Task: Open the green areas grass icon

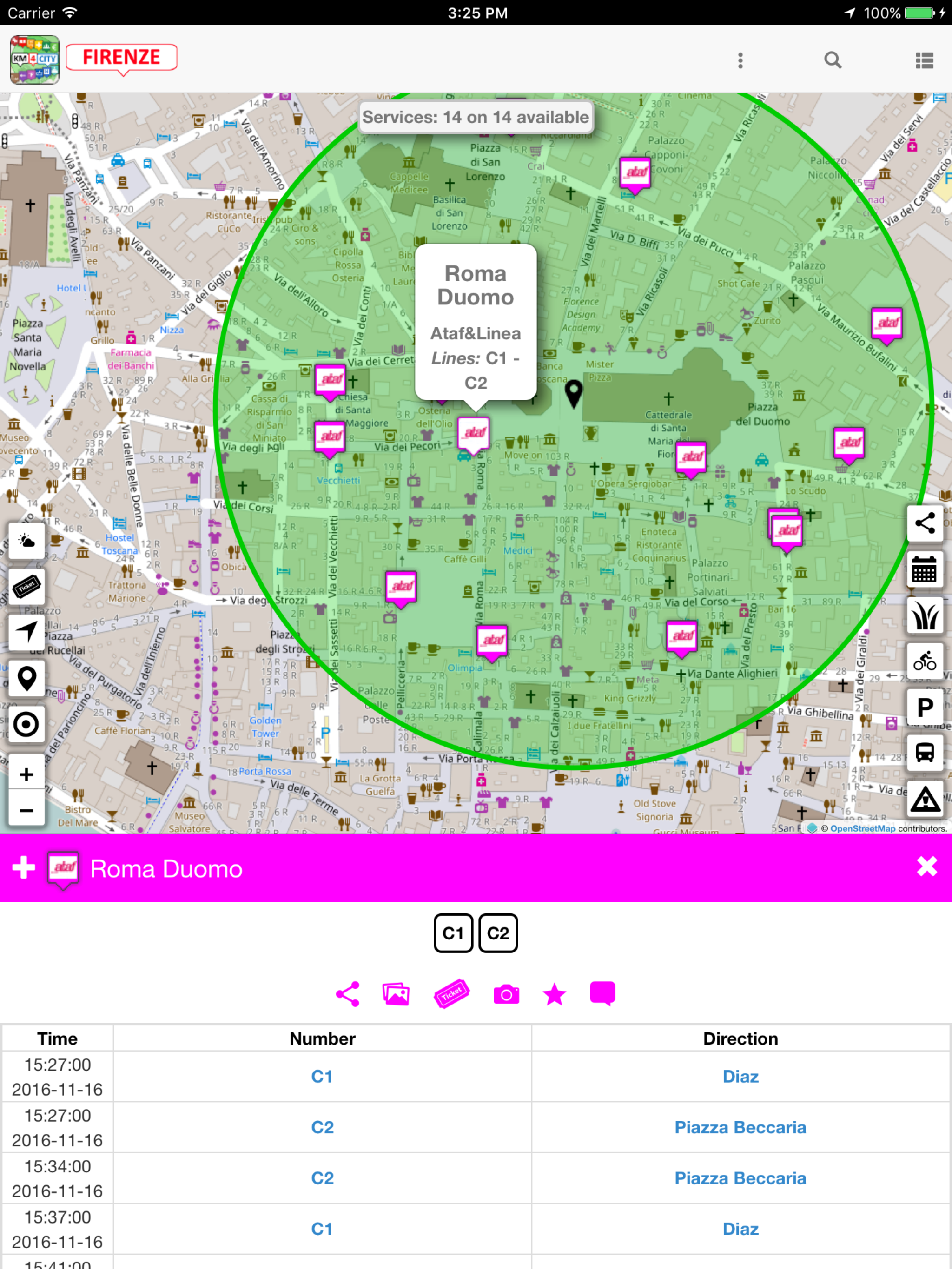Action: 925,615
